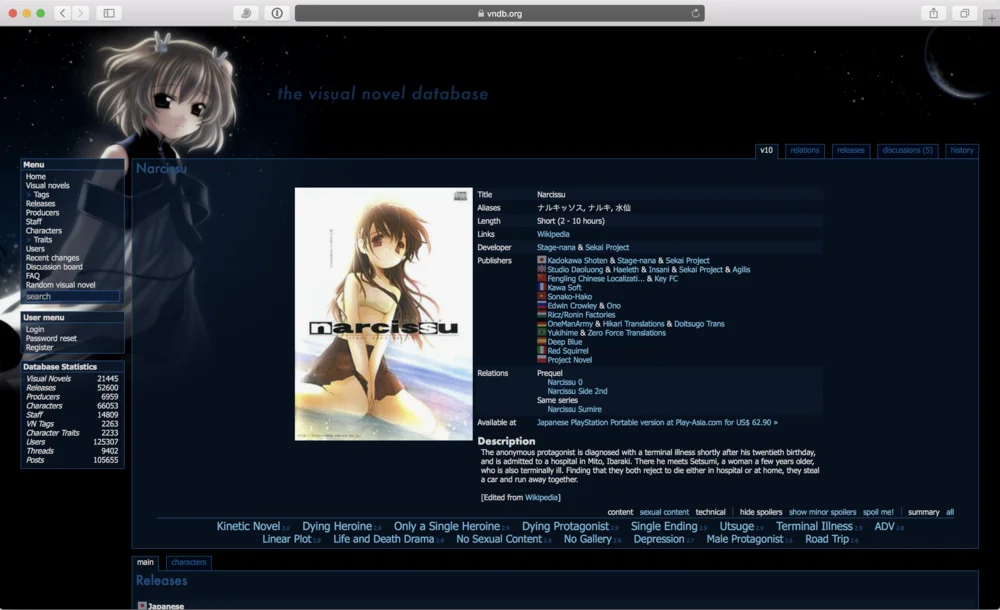
Task: Open Visual novels menu link
Action: [x=48, y=185]
